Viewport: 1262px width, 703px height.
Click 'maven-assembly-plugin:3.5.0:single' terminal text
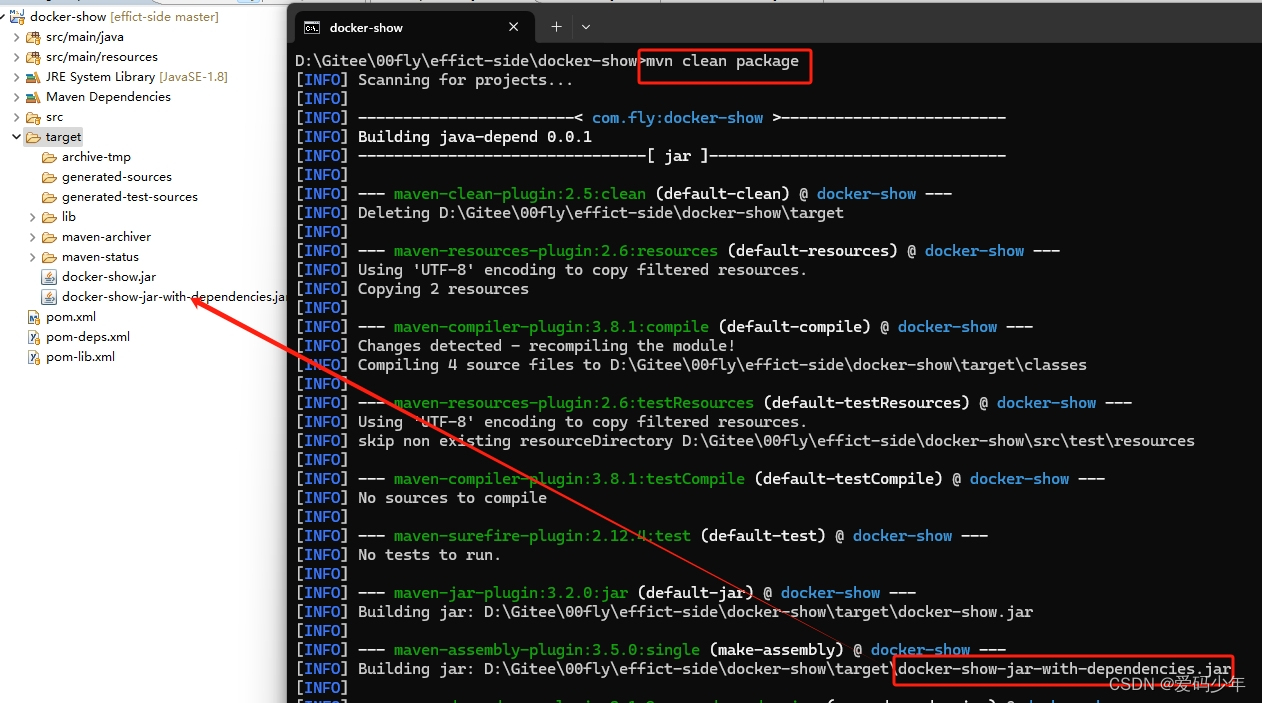point(547,650)
